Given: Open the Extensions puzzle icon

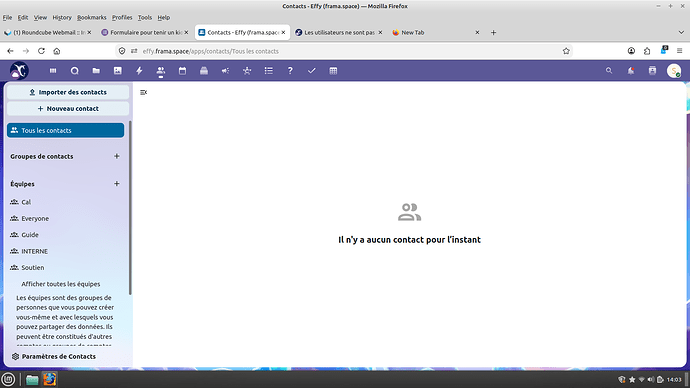Looking at the screenshot, I should [x=647, y=51].
